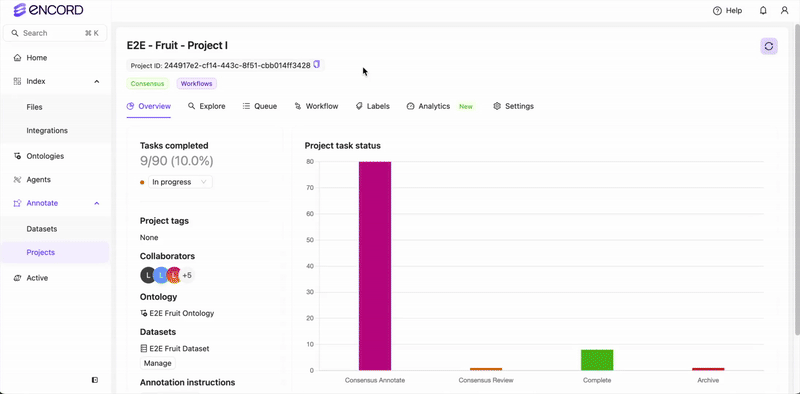The height and width of the screenshot is (394, 800).
Task: Click the Project task status heading
Action: (343, 146)
